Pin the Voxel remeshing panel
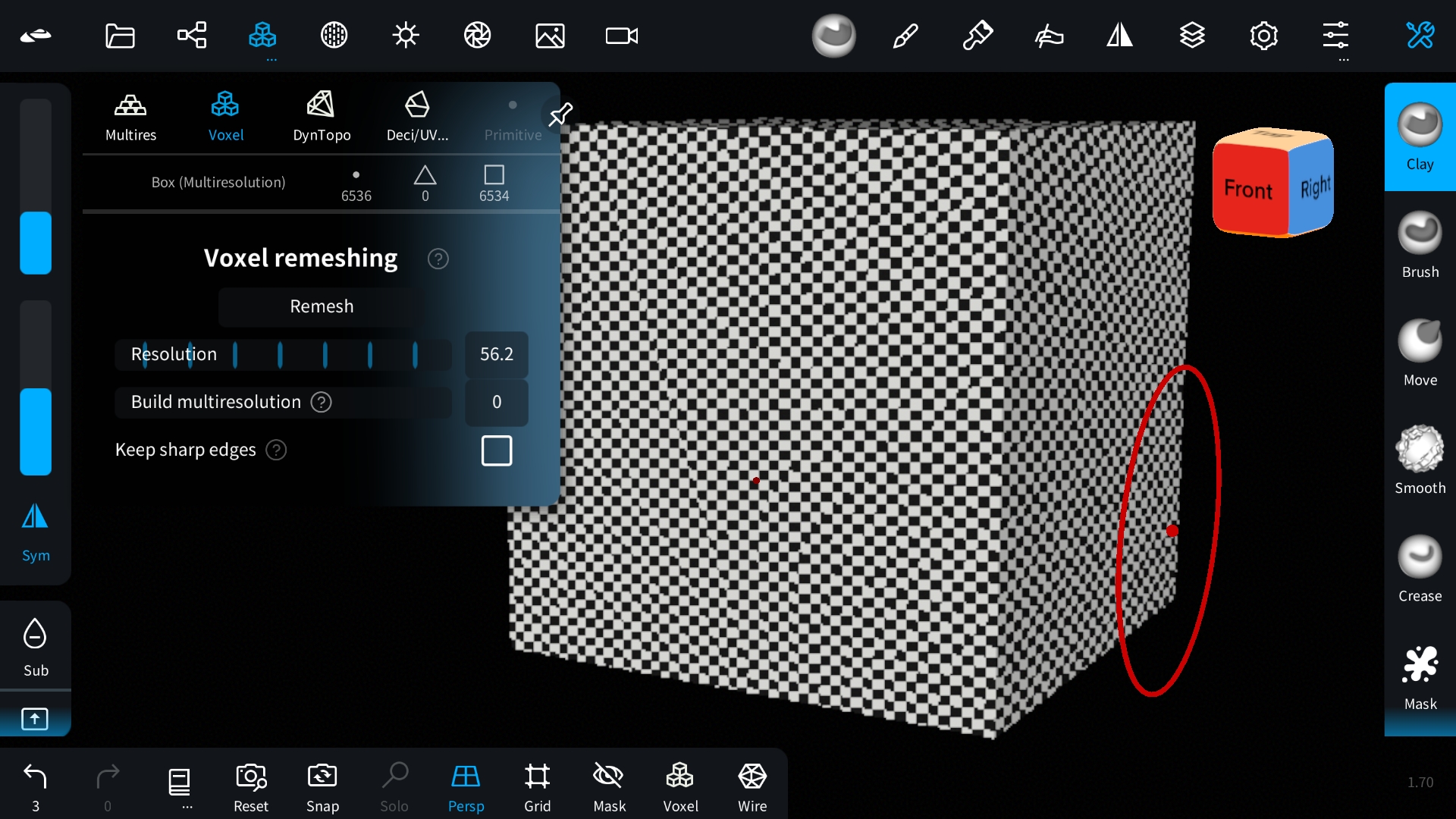The height and width of the screenshot is (819, 1456). (560, 115)
